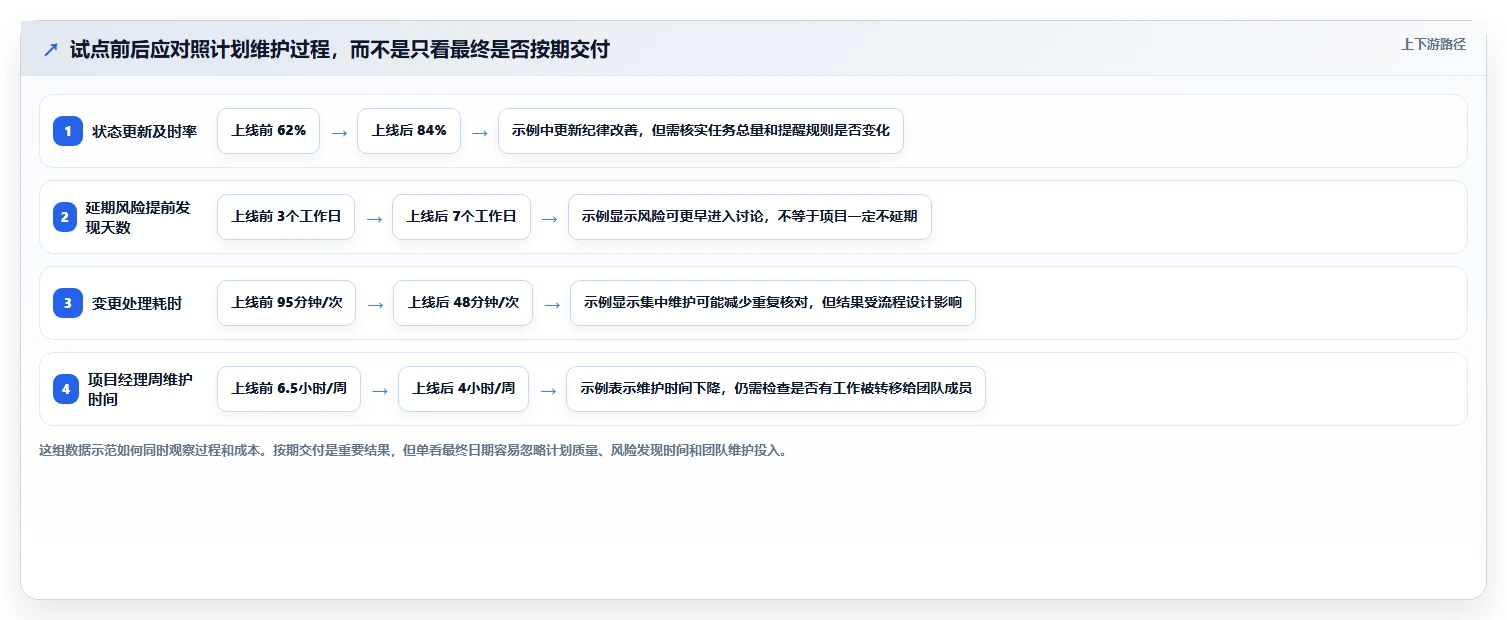Open the note 示例表示维护时间下降

[776, 389]
